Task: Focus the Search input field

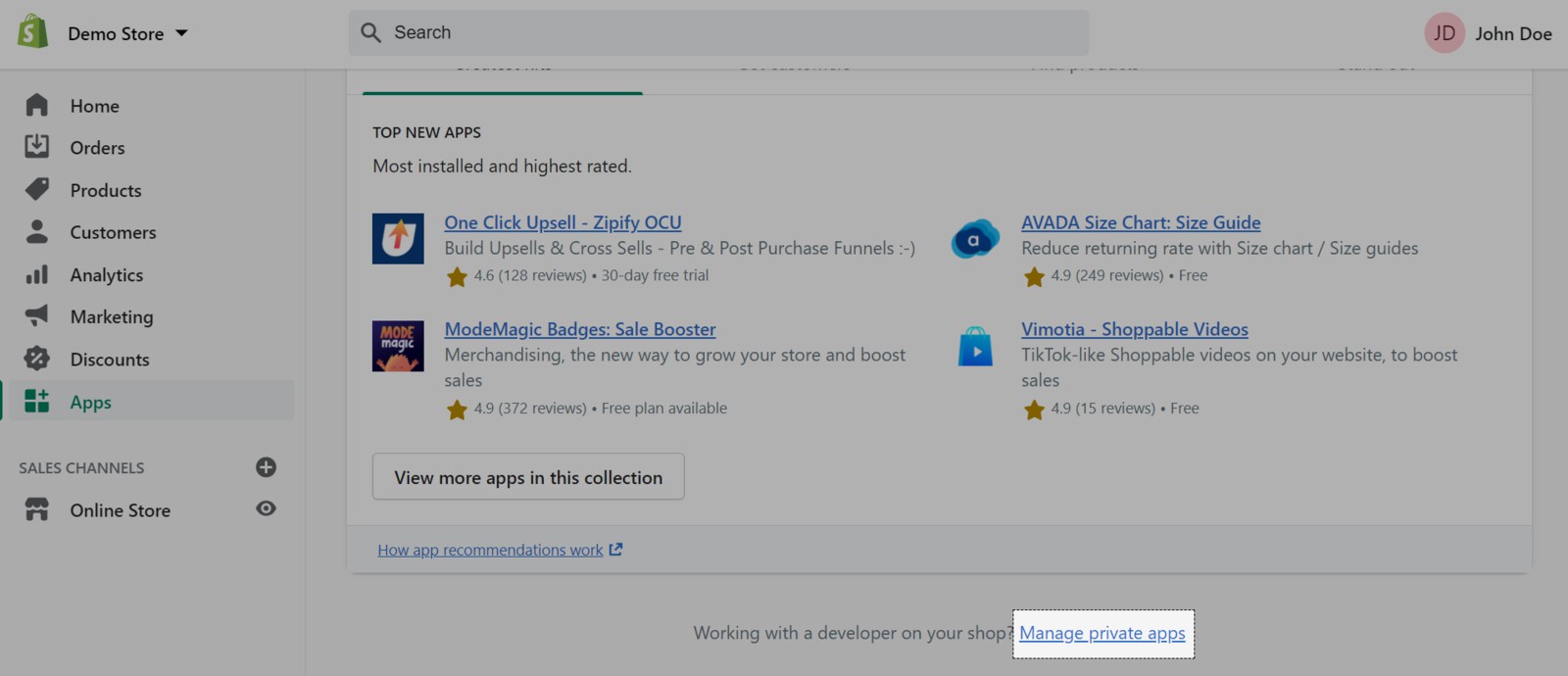Action: (718, 32)
